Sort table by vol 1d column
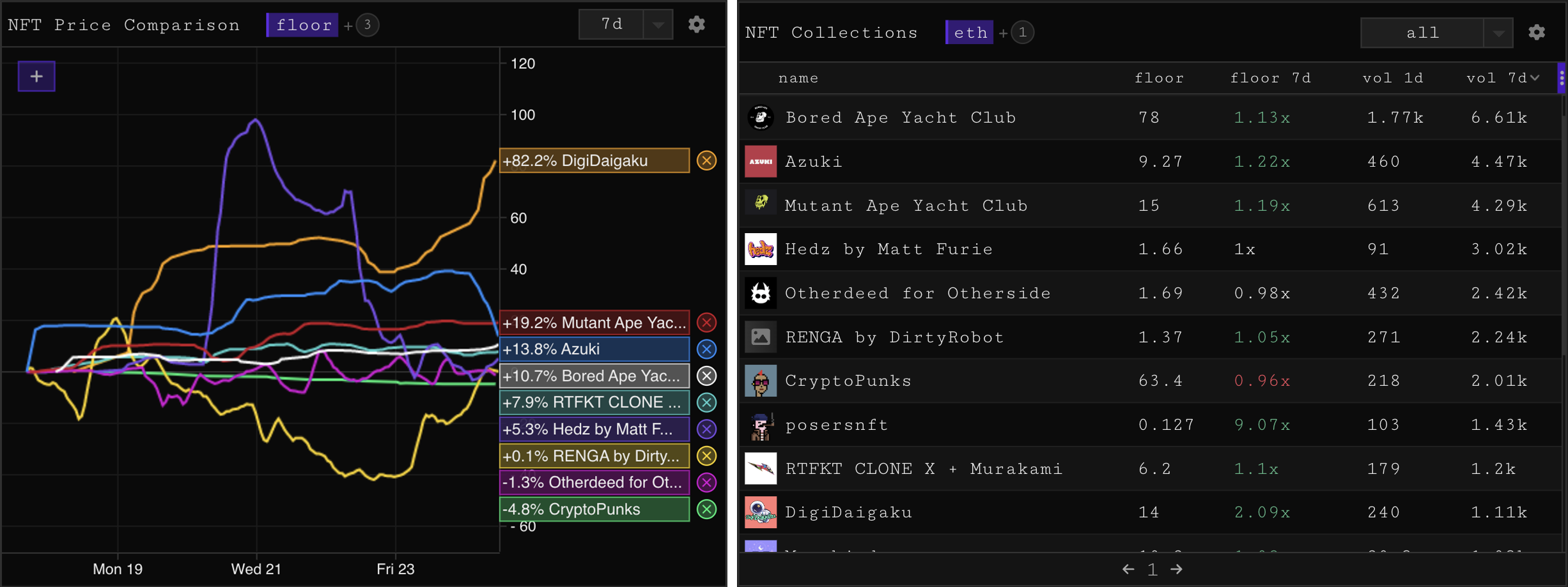This screenshot has height=587, width=1568. tap(1393, 78)
